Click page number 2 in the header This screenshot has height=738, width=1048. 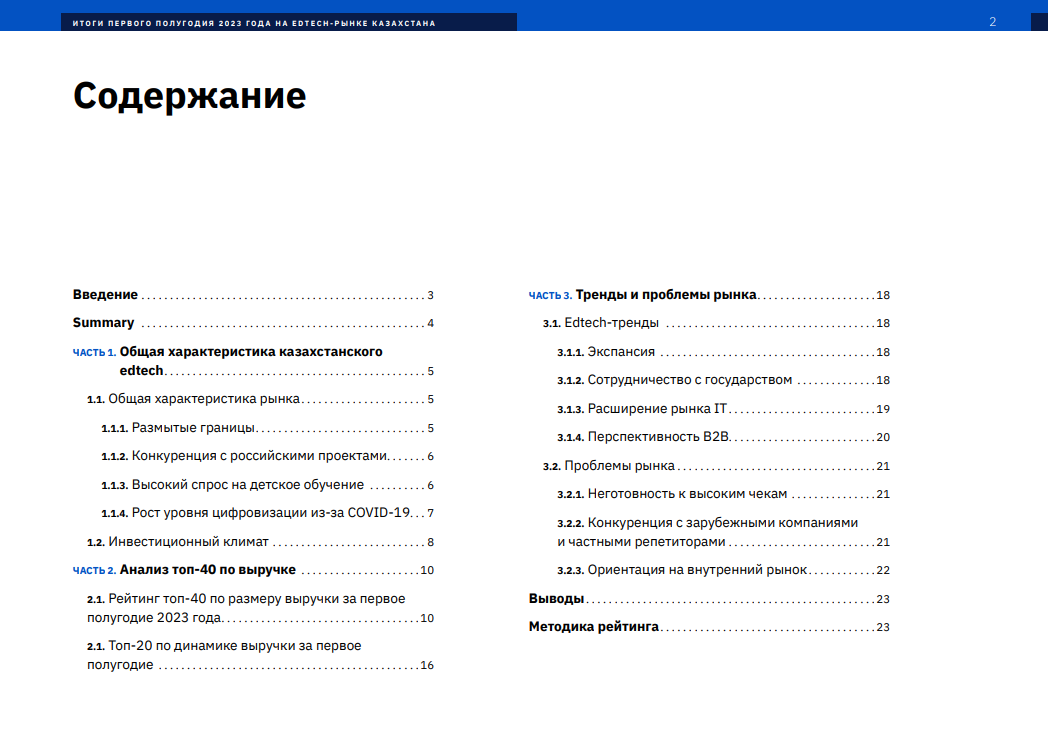pos(993,22)
